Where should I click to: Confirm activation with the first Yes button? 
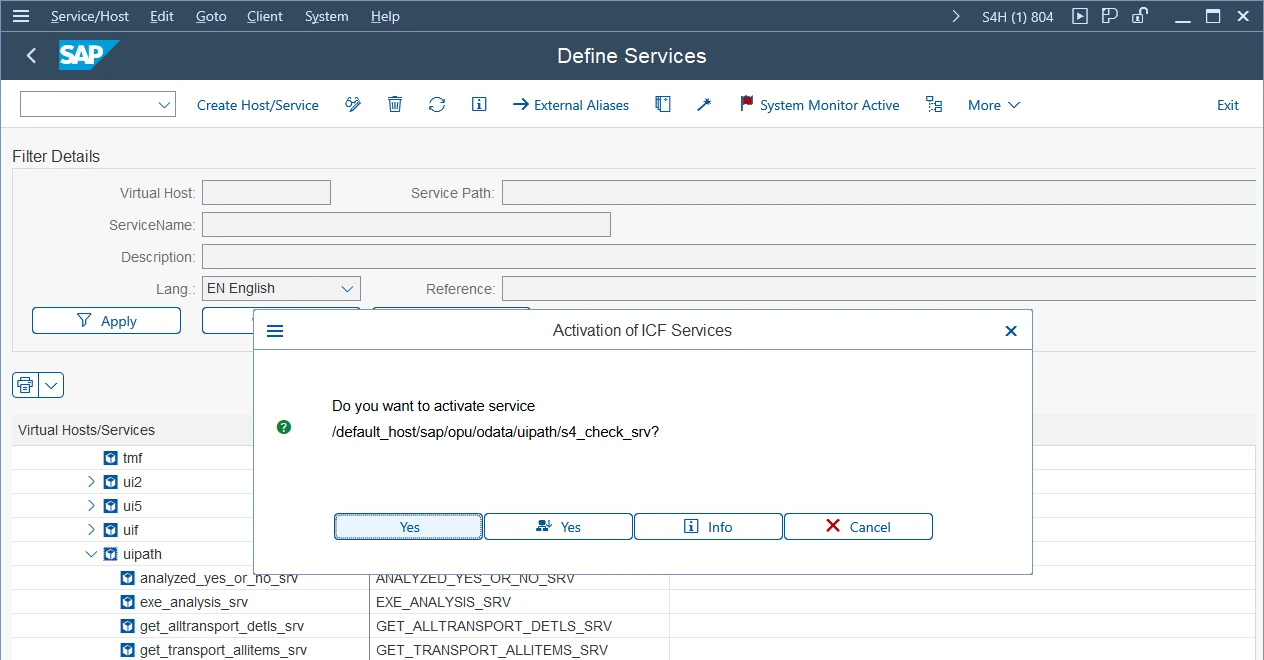coord(409,527)
